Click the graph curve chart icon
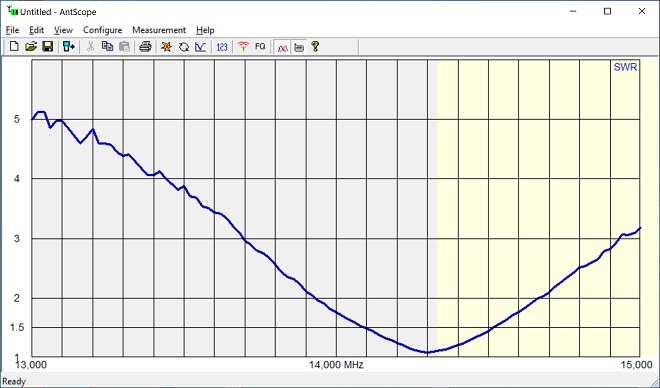660x388 pixels. click(200, 47)
